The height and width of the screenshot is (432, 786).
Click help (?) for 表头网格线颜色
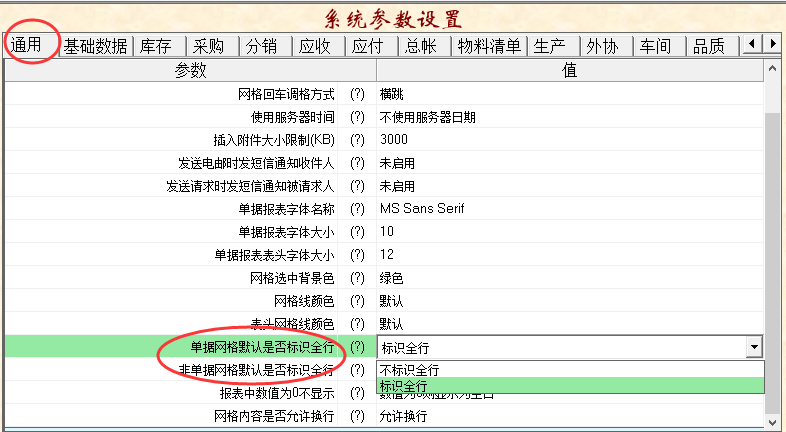click(x=357, y=324)
